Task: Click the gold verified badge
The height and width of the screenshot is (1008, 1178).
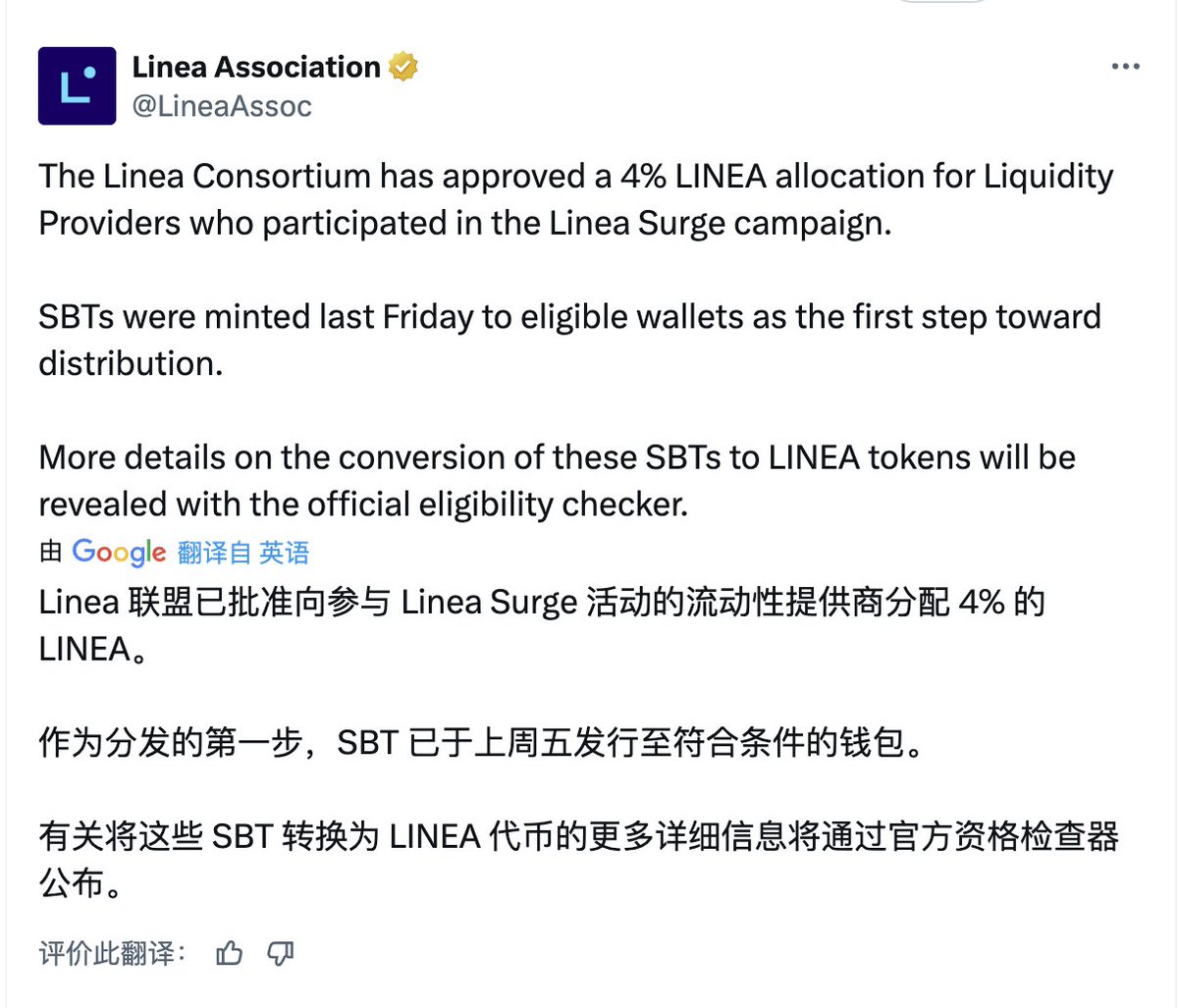Action: (403, 67)
